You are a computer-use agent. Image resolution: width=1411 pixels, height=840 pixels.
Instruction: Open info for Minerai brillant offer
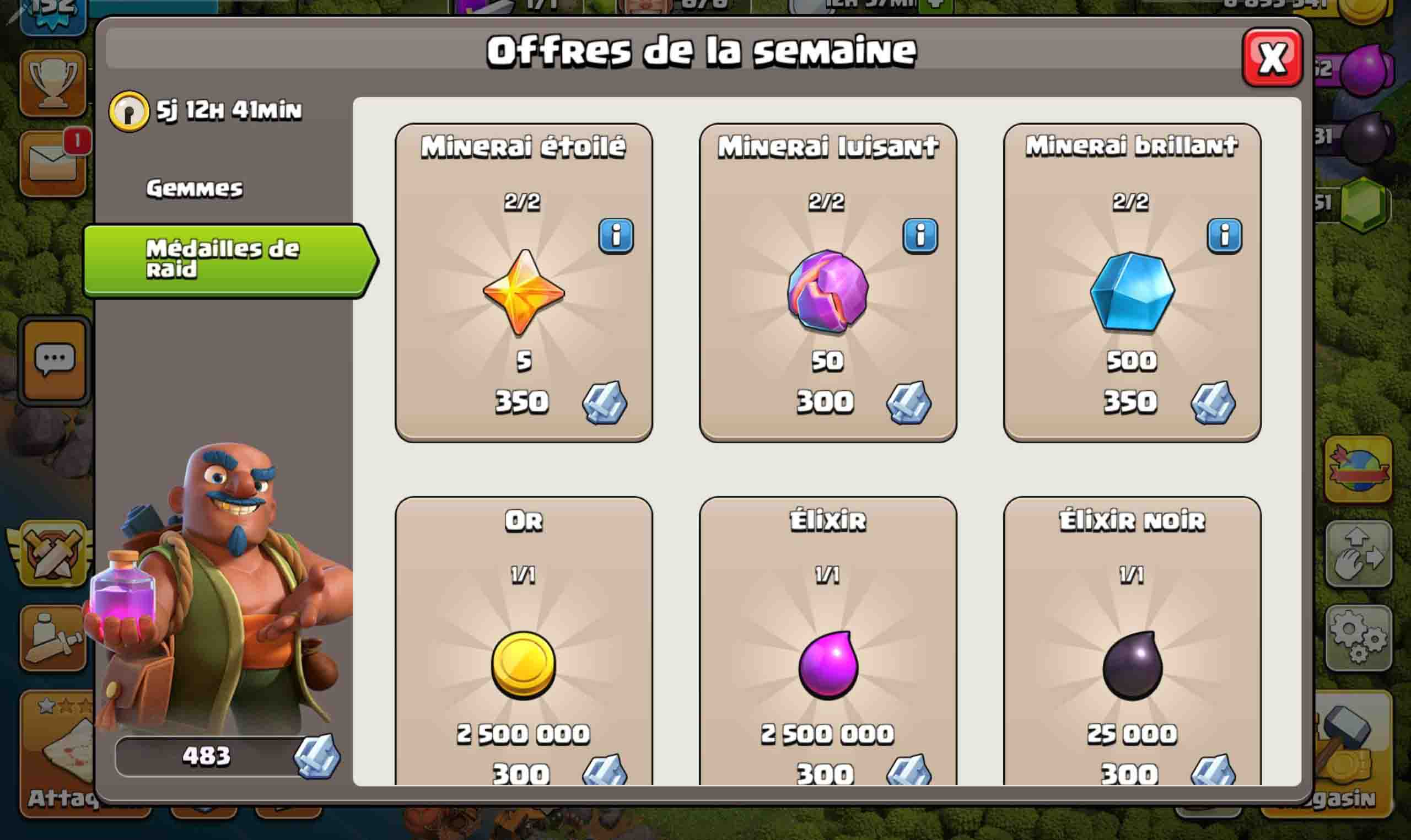pos(1224,235)
